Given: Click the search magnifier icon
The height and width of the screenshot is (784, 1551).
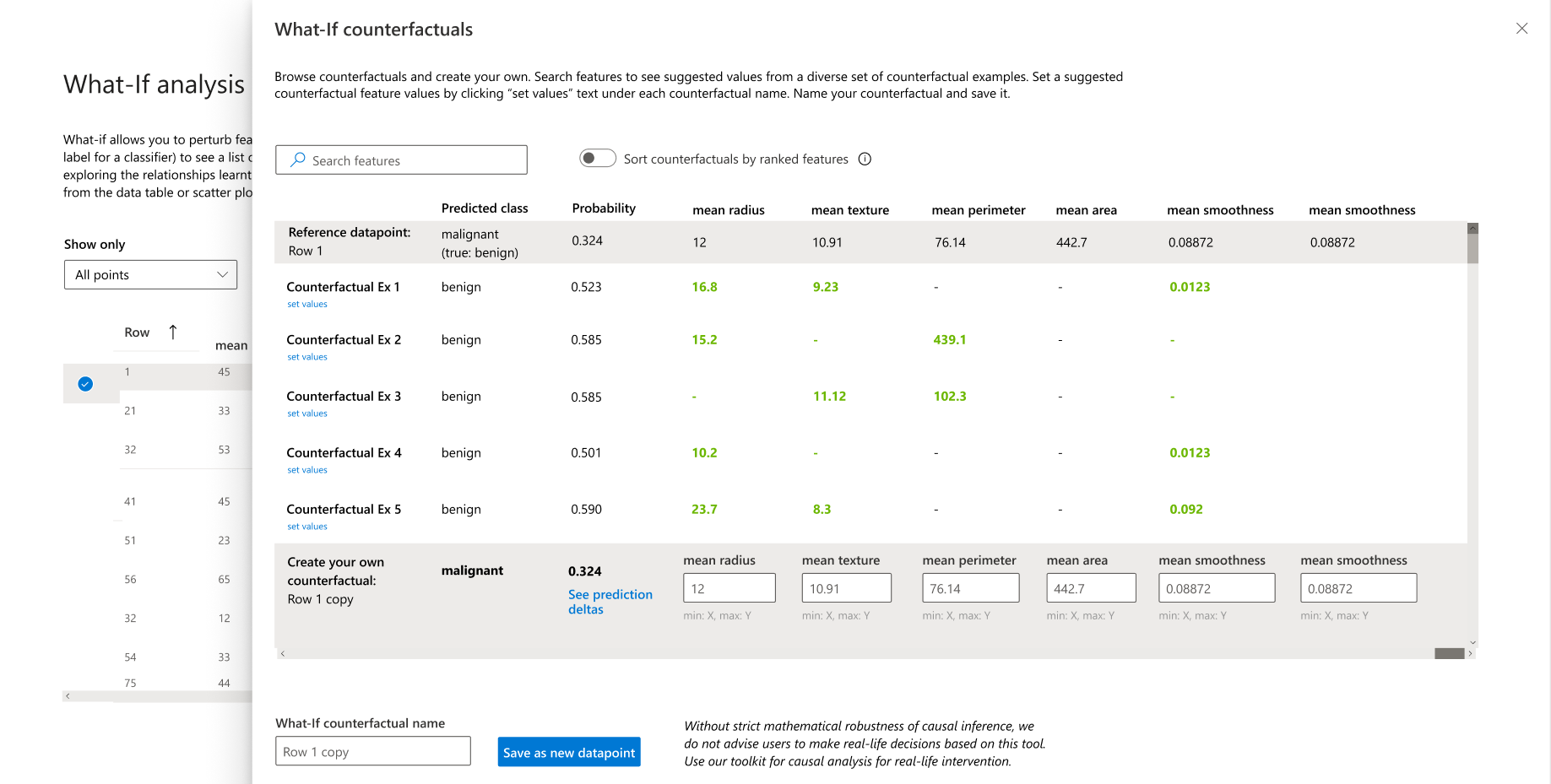Looking at the screenshot, I should [298, 160].
